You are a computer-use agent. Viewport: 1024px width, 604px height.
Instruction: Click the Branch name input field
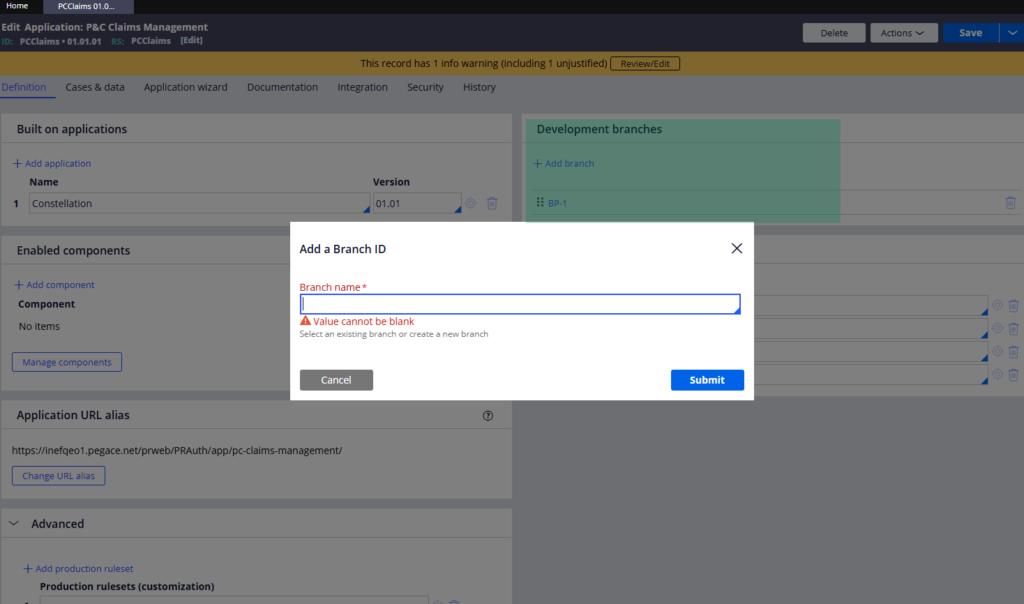pyautogui.click(x=520, y=304)
